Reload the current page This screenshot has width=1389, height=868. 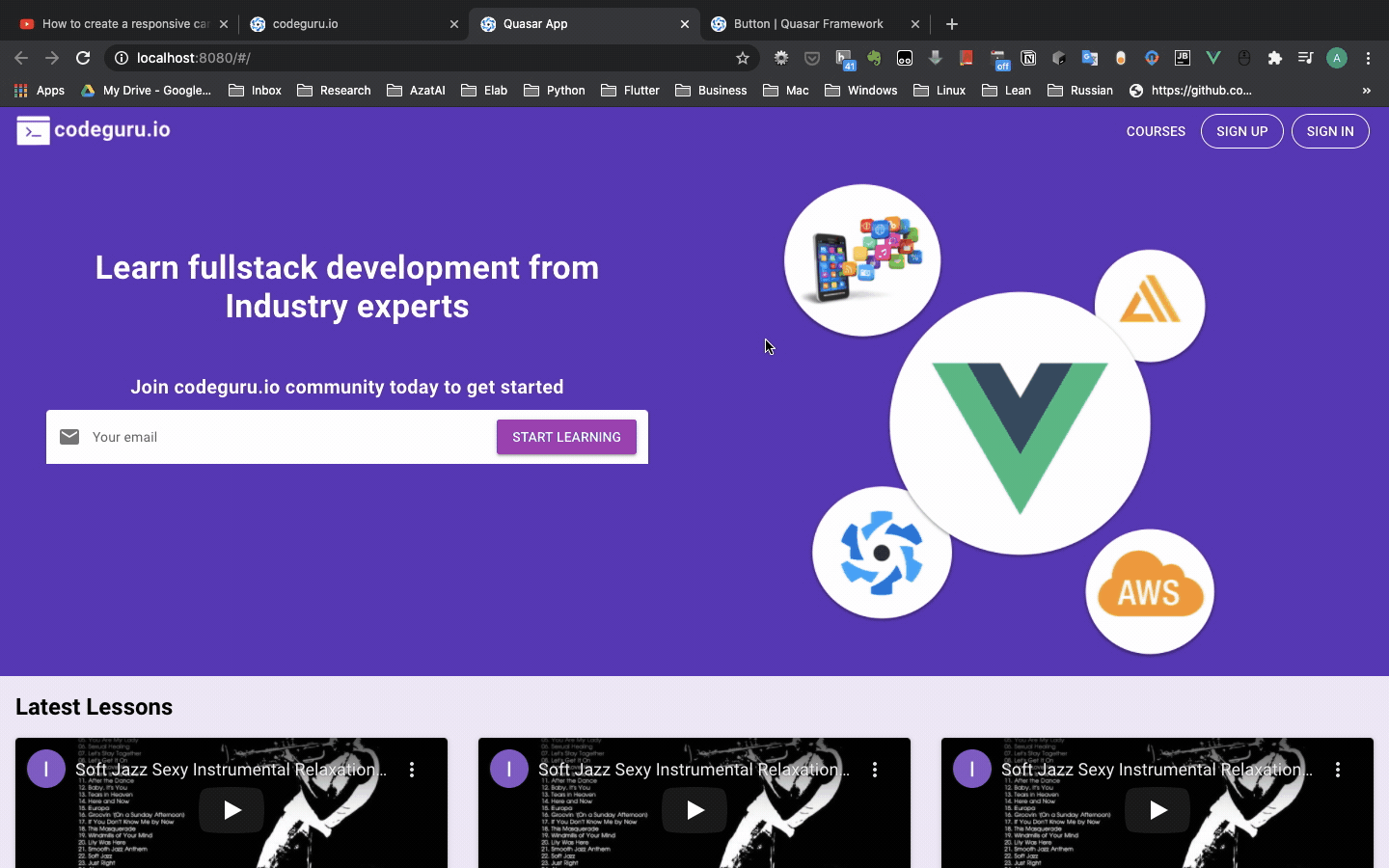click(x=83, y=58)
